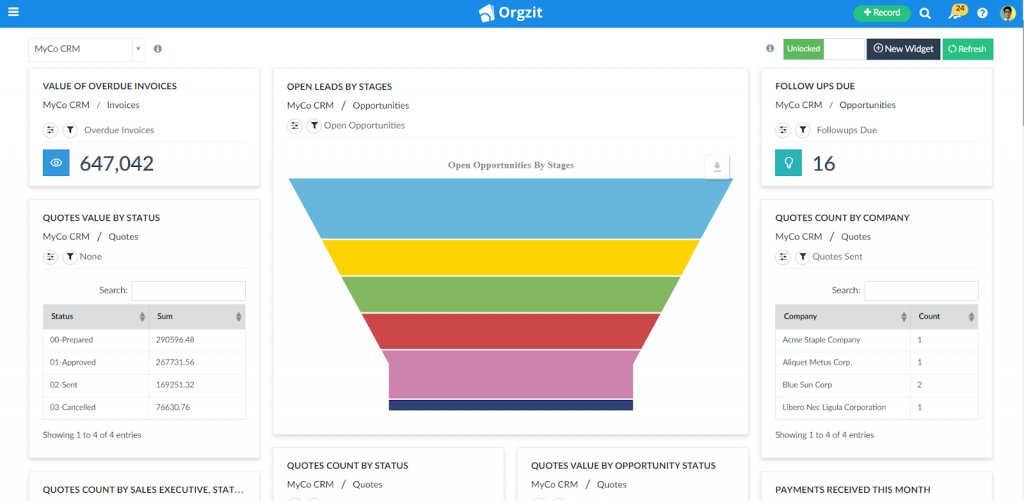This screenshot has width=1024, height=501.
Task: Click filter icon next to Open Opportunities
Action: 314,125
